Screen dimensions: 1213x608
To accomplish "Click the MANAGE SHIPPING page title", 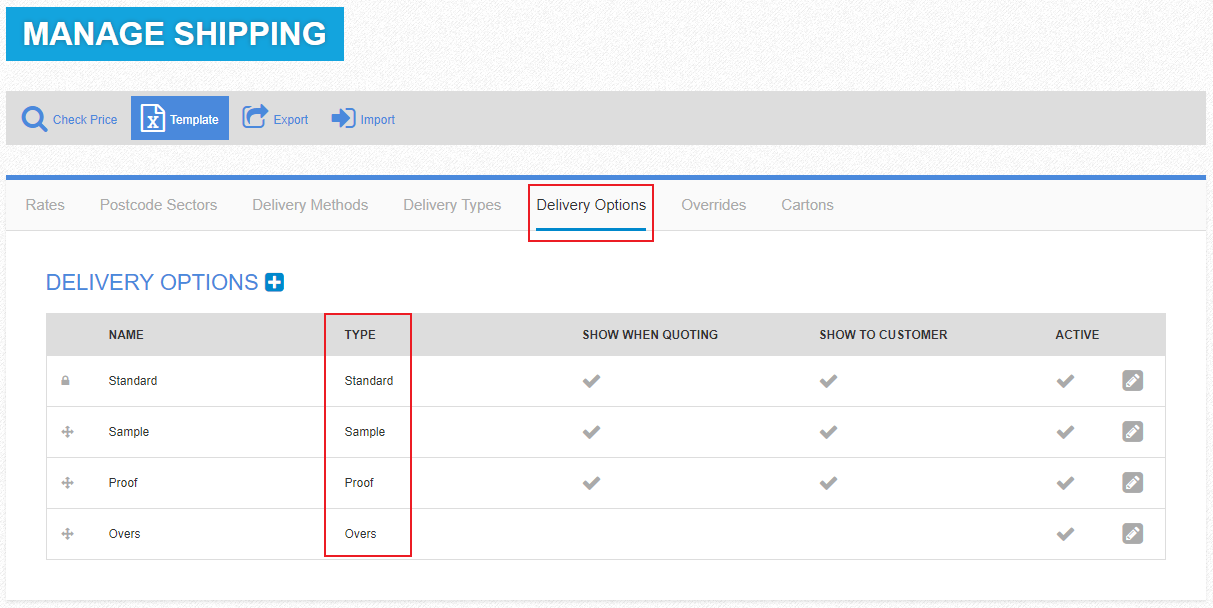I will click(x=175, y=34).
